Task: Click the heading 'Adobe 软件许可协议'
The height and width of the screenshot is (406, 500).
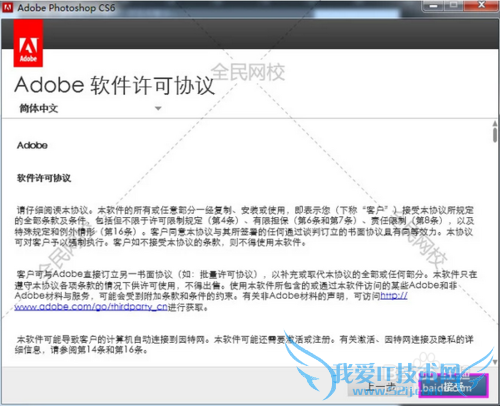Action: 114,85
